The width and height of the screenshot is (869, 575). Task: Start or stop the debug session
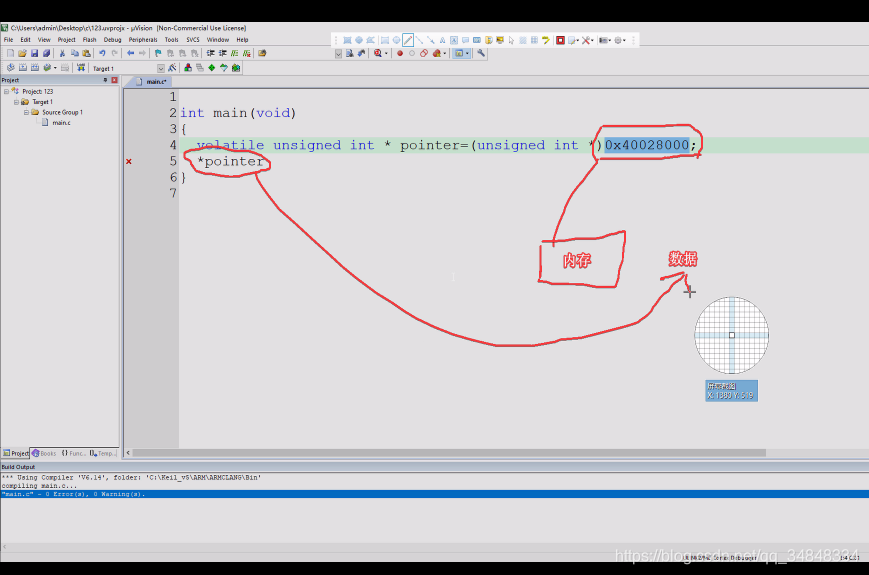(378, 53)
